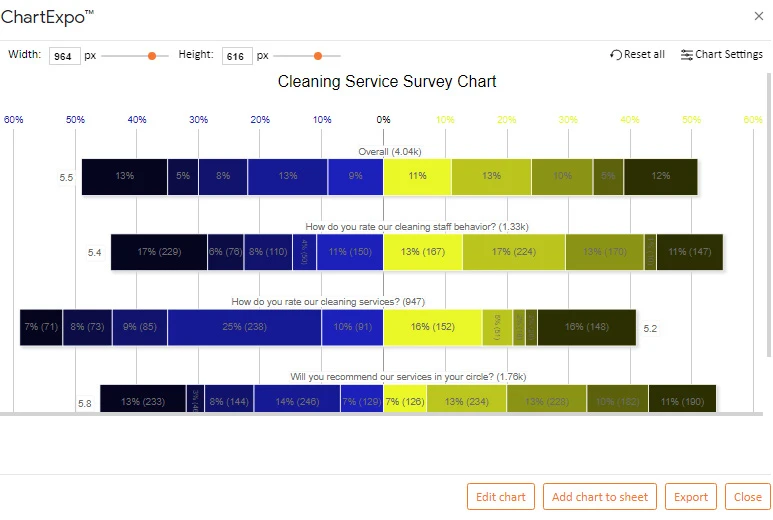Click the Close button at the bottom
Viewport: 773px width, 520px height.
click(747, 496)
